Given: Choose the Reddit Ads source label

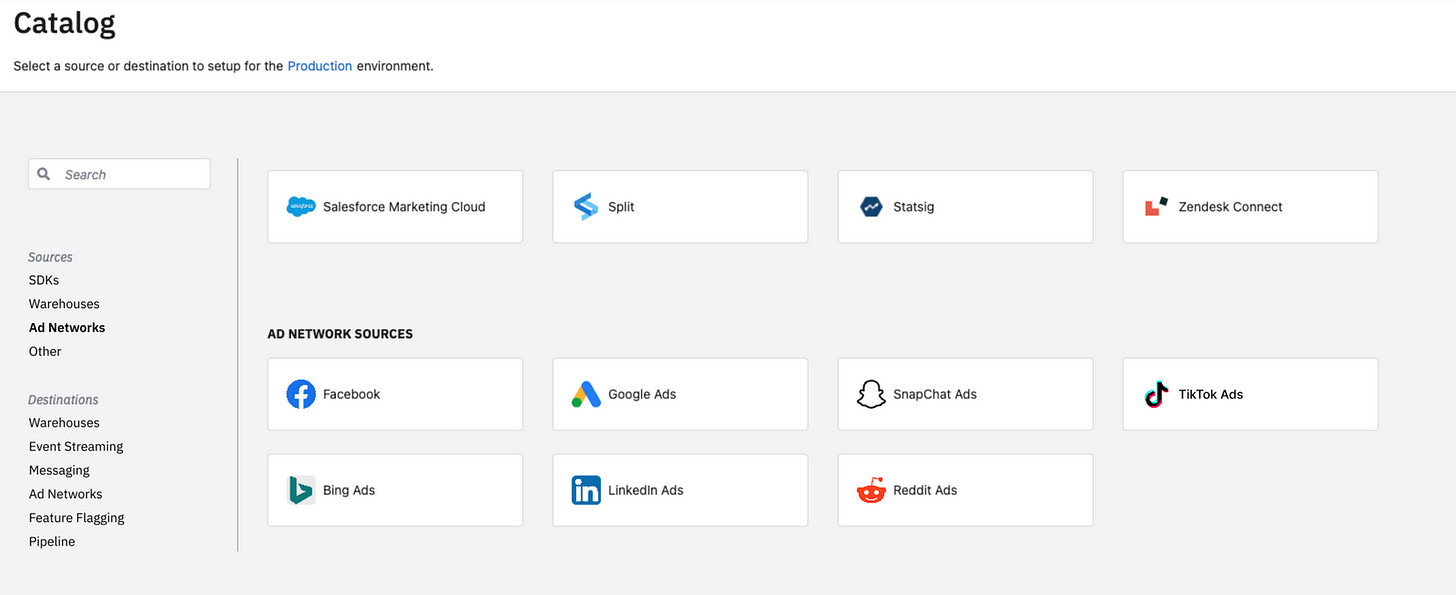Looking at the screenshot, I should 925,490.
